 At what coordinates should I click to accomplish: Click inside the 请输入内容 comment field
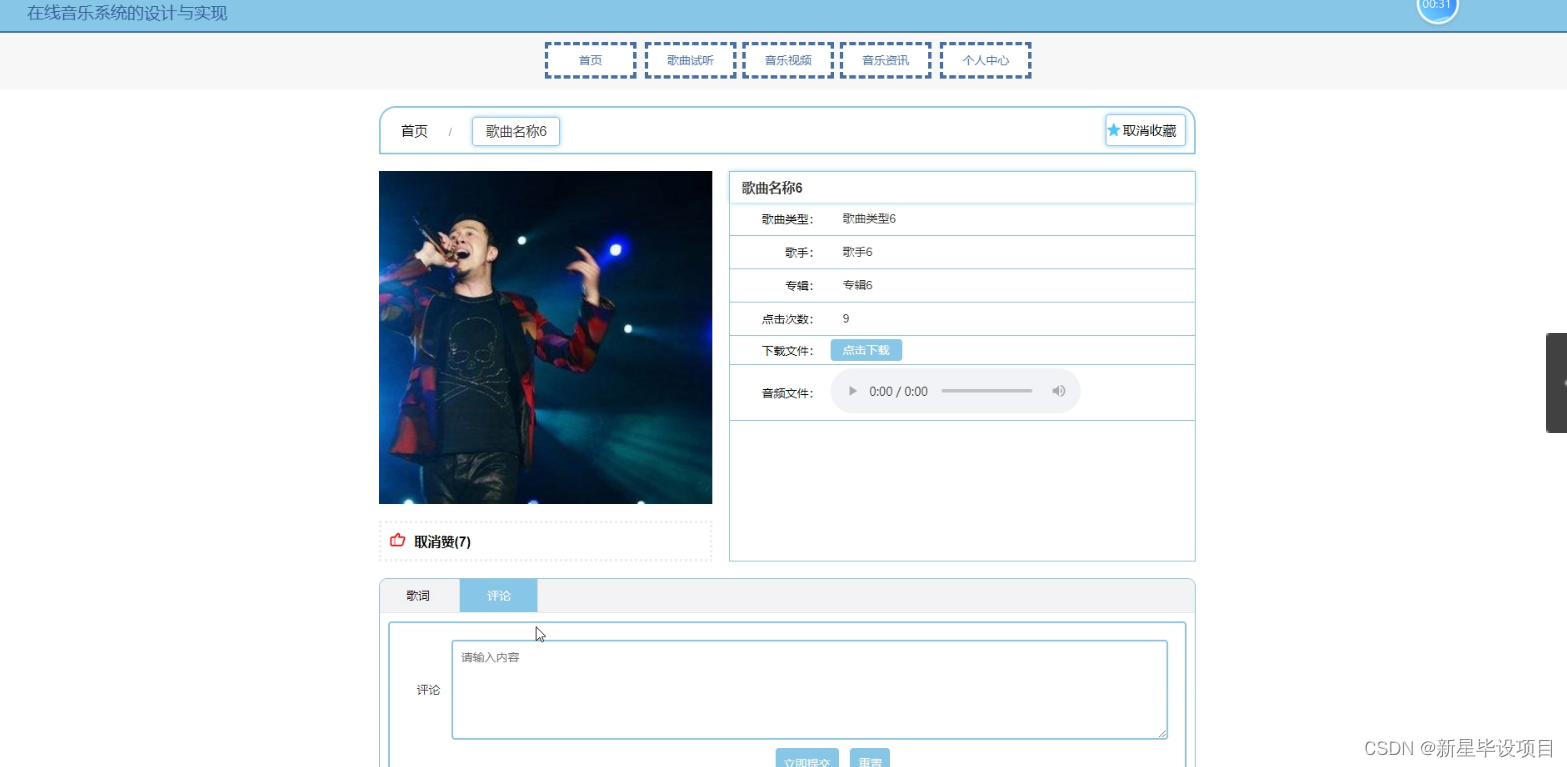(808, 688)
